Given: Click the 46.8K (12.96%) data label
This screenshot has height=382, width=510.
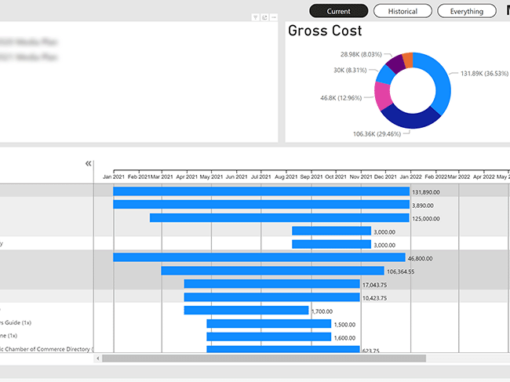Looking at the screenshot, I should click(x=341, y=98).
